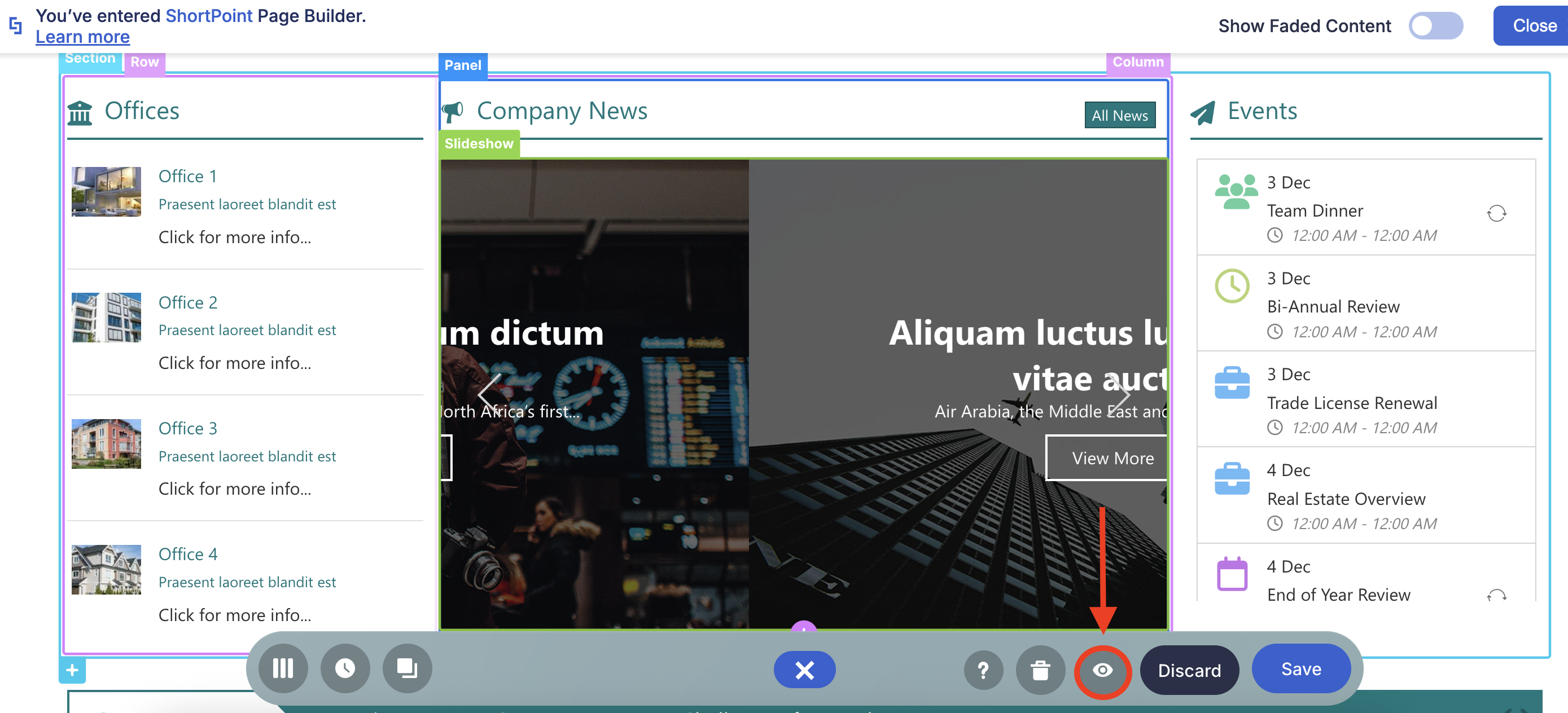The image size is (1568, 713).
Task: Click the All News button
Action: click(1119, 115)
